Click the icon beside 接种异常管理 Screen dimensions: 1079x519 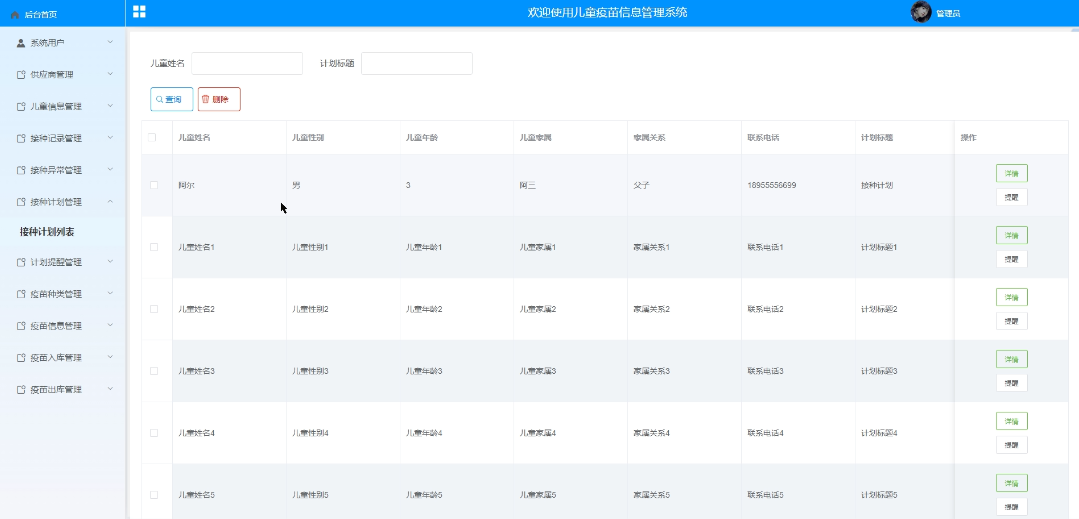tap(21, 170)
